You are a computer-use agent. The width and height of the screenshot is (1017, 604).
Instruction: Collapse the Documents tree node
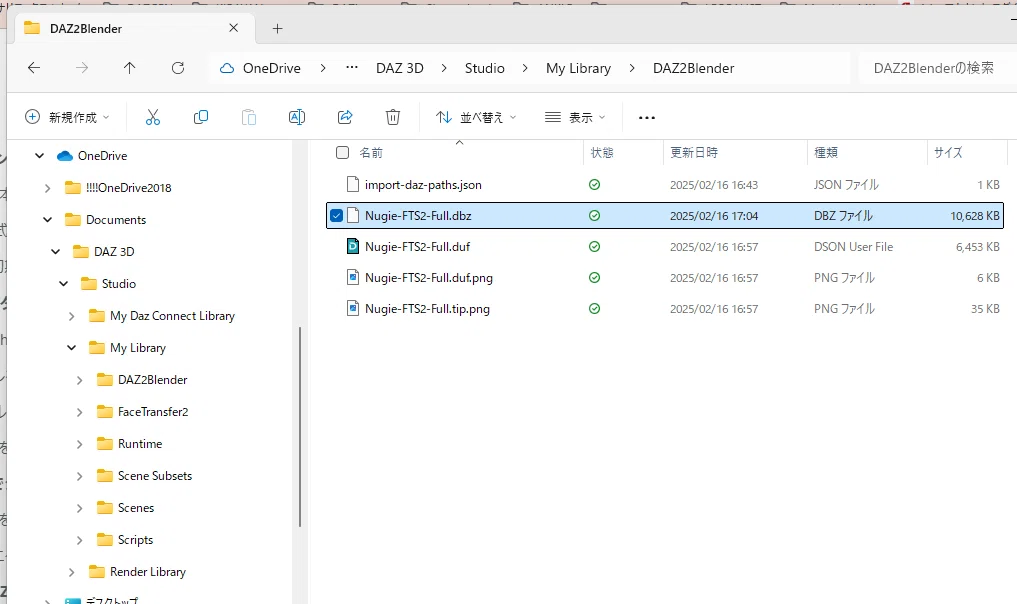click(47, 220)
